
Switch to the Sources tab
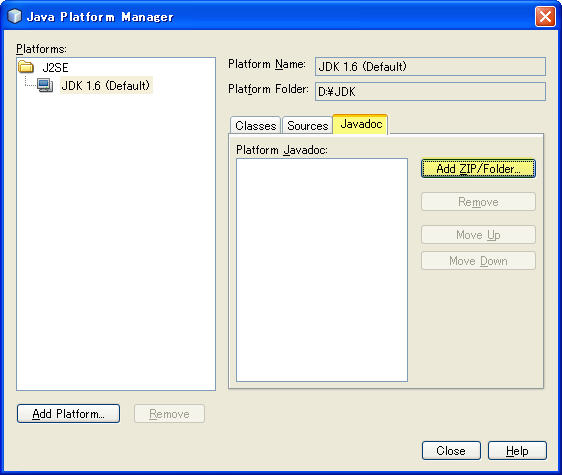pos(308,125)
